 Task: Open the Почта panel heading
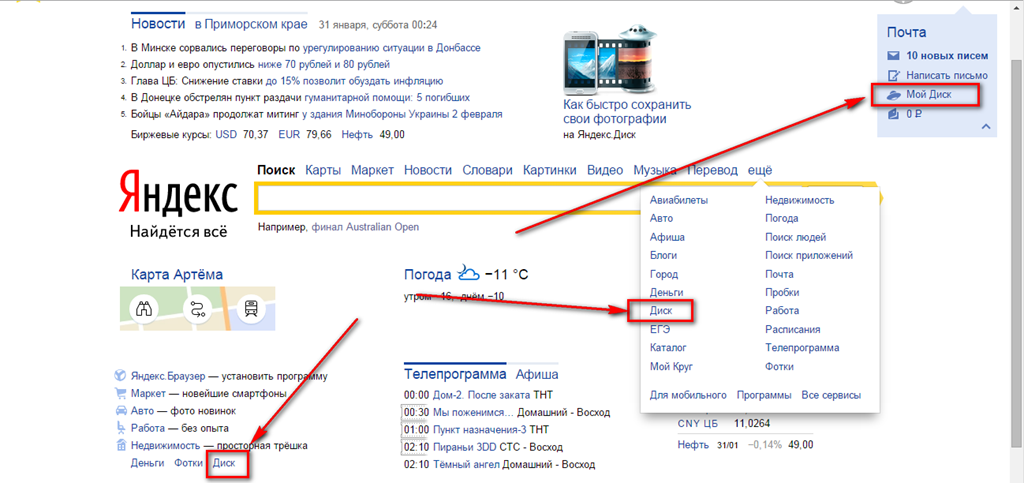[x=906, y=32]
